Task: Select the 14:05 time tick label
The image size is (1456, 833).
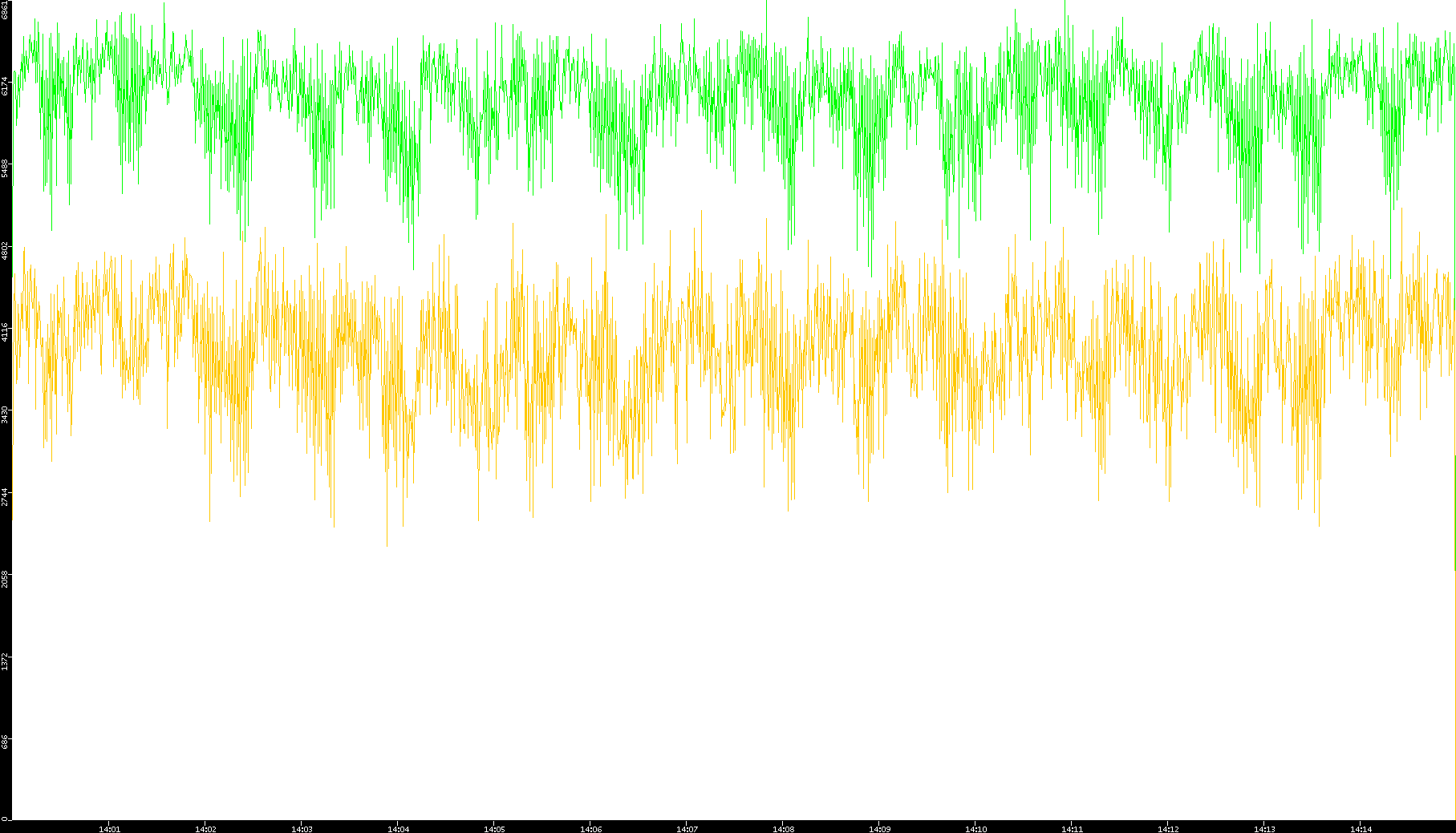Action: [x=494, y=829]
